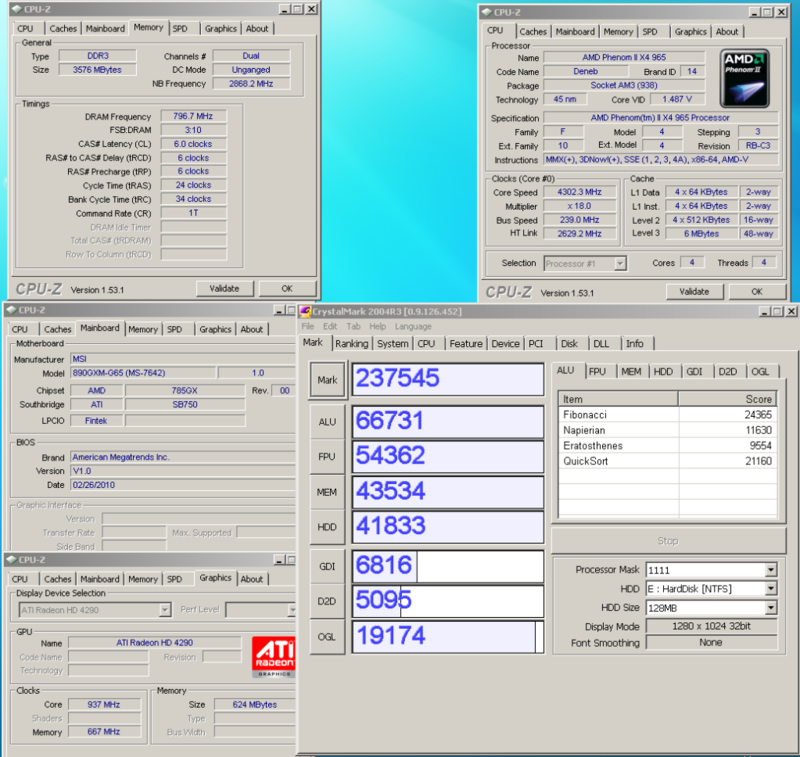The height and width of the screenshot is (757, 800).
Task: Click the ATI Radeon graphics logo
Action: pyautogui.click(x=274, y=654)
